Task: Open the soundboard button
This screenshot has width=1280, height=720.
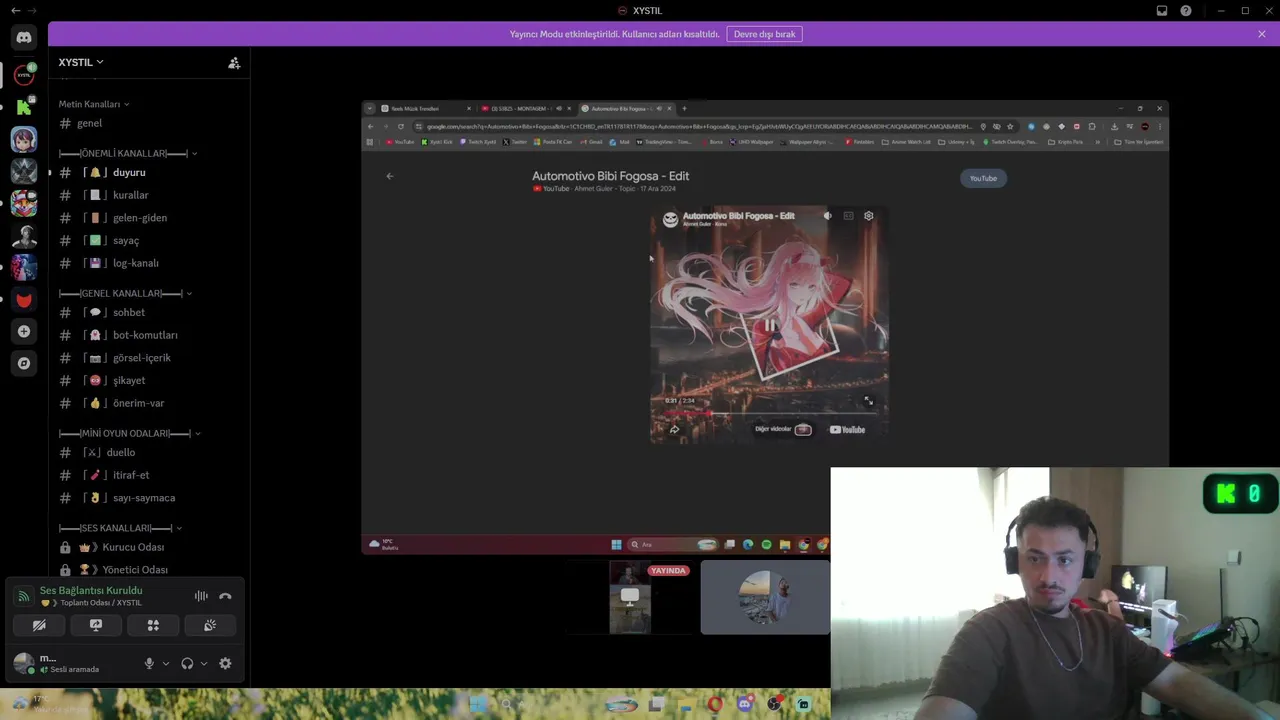Action: tap(210, 625)
